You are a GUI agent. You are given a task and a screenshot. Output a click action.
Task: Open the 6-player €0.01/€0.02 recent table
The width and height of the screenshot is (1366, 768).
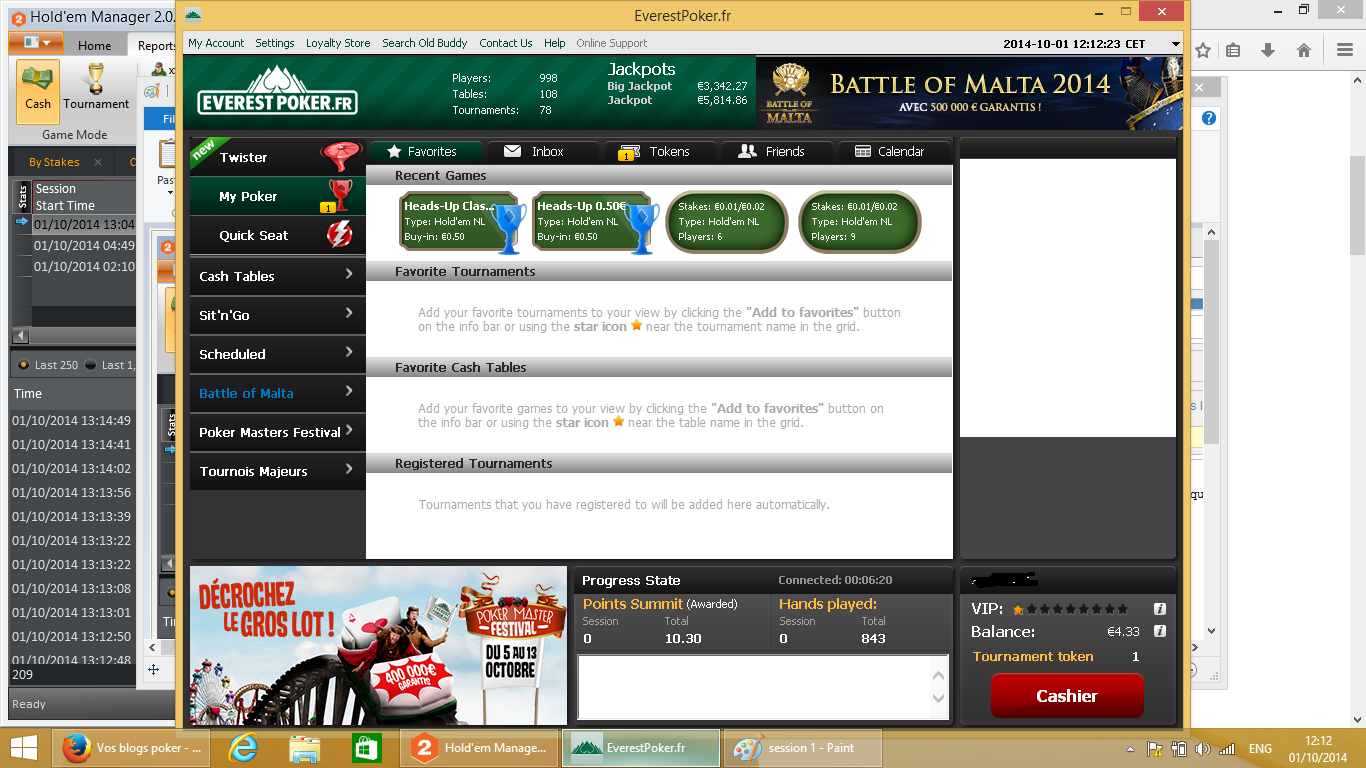[727, 221]
